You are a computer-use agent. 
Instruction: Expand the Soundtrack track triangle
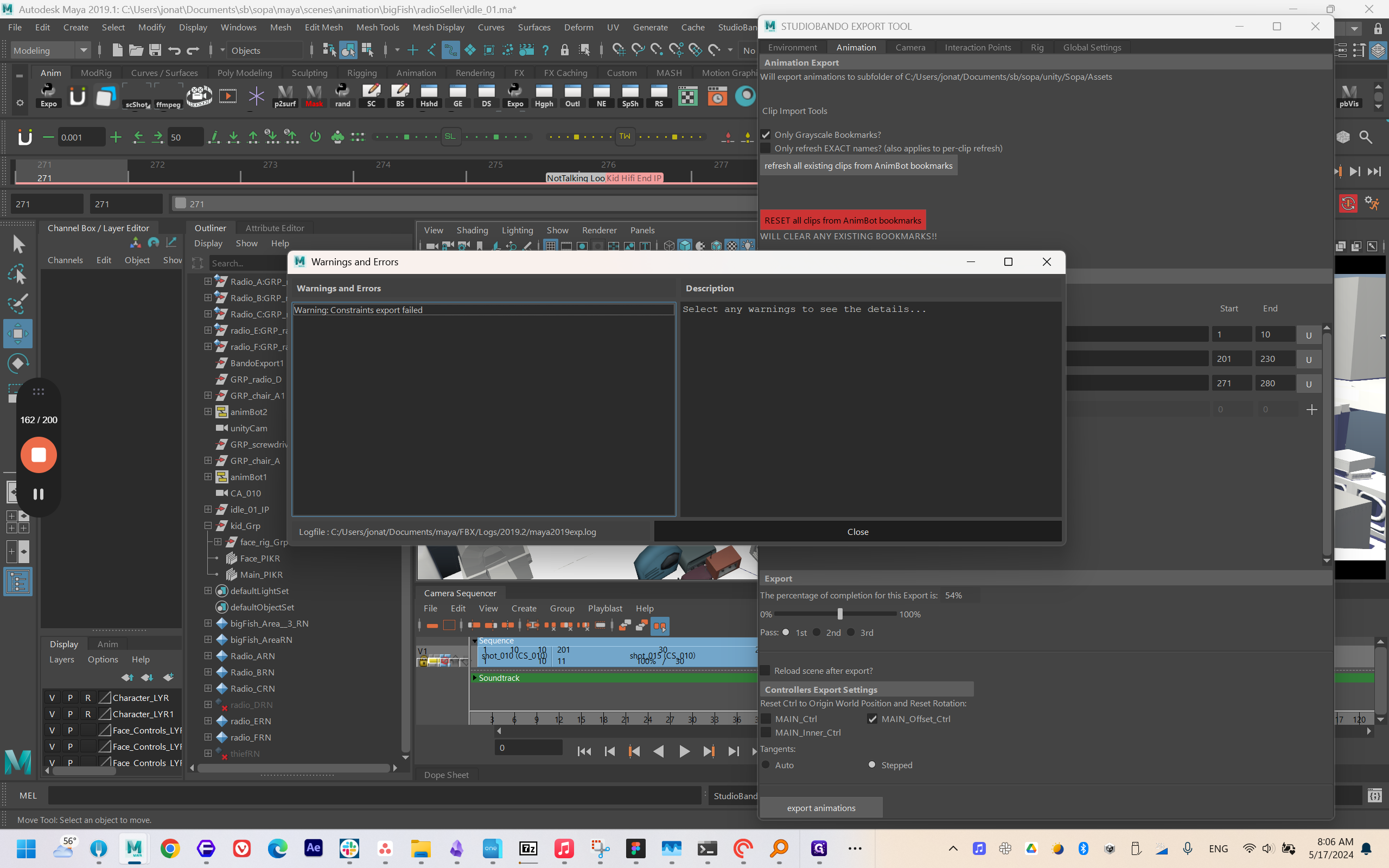[x=475, y=678]
